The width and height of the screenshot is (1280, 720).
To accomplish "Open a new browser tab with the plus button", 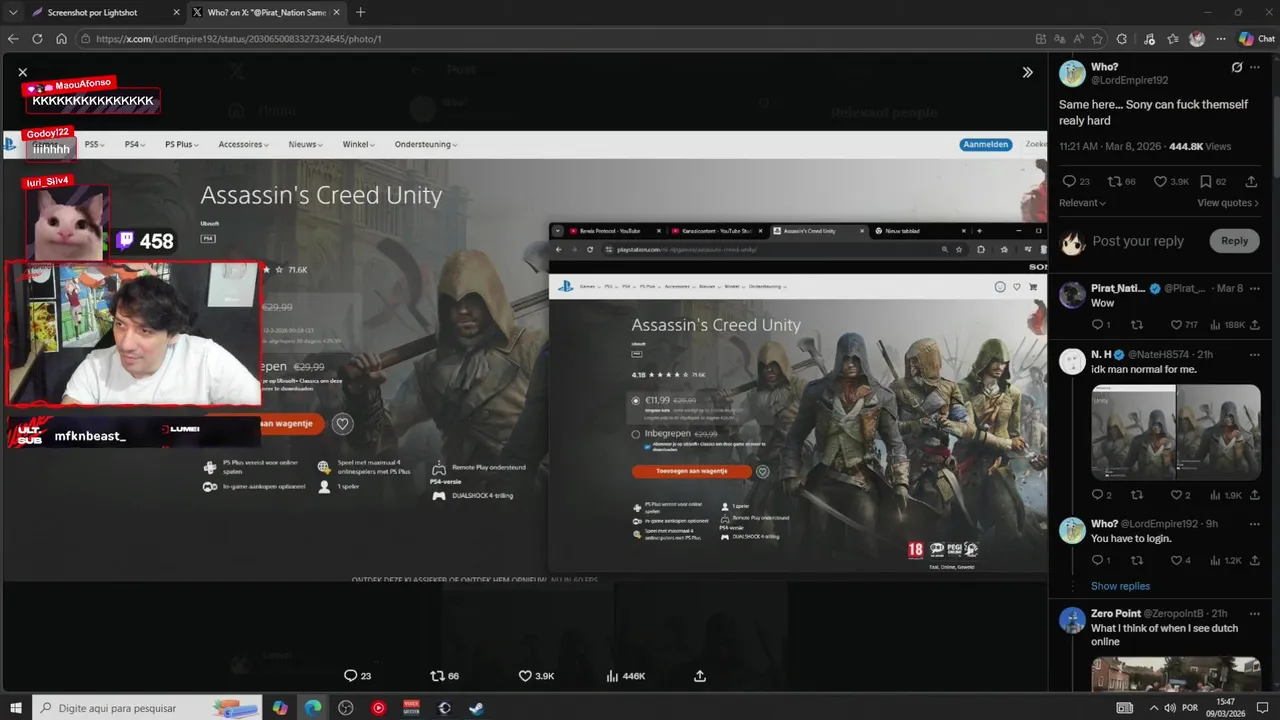I will coord(361,12).
